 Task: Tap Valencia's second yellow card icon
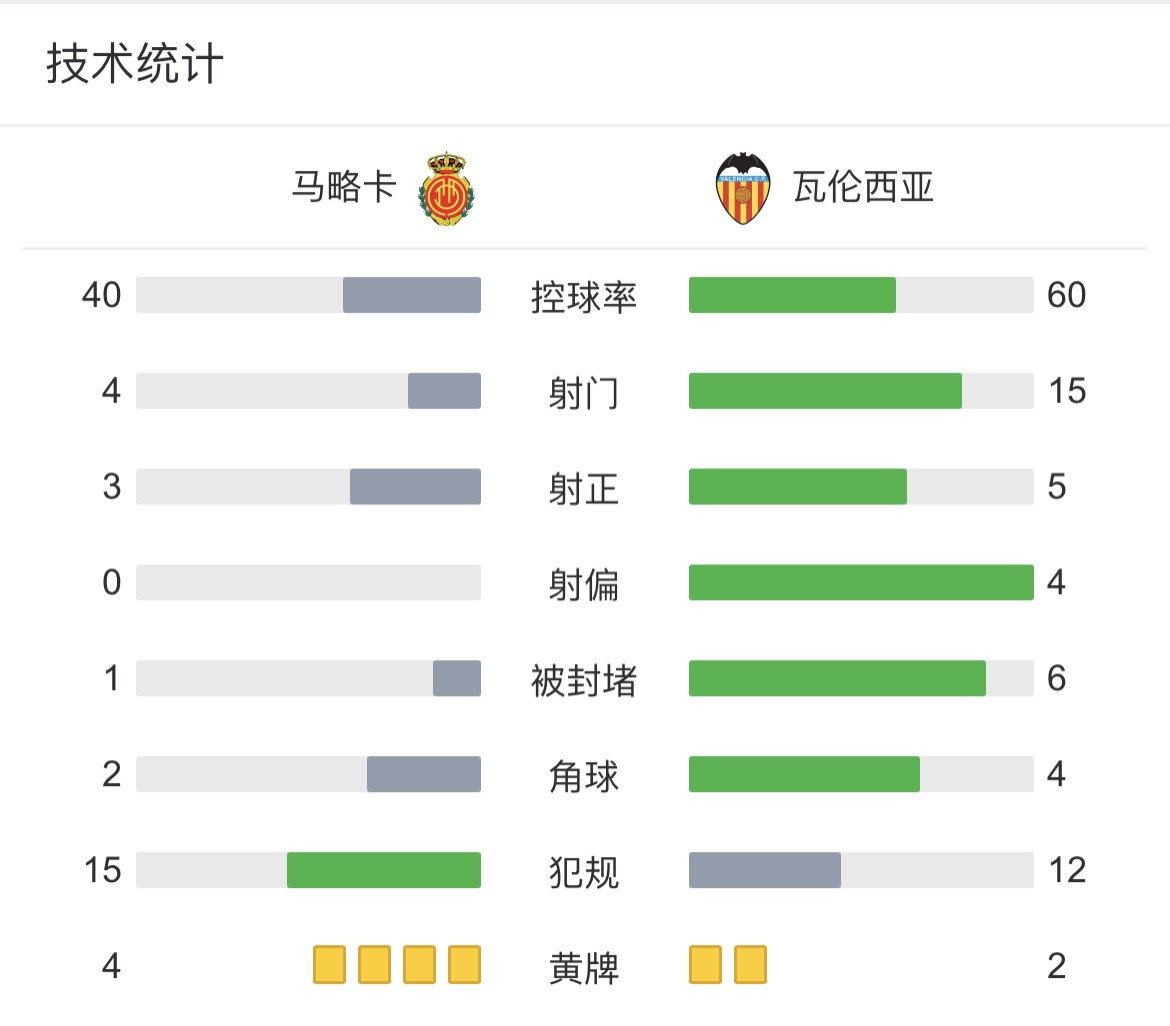[751, 965]
